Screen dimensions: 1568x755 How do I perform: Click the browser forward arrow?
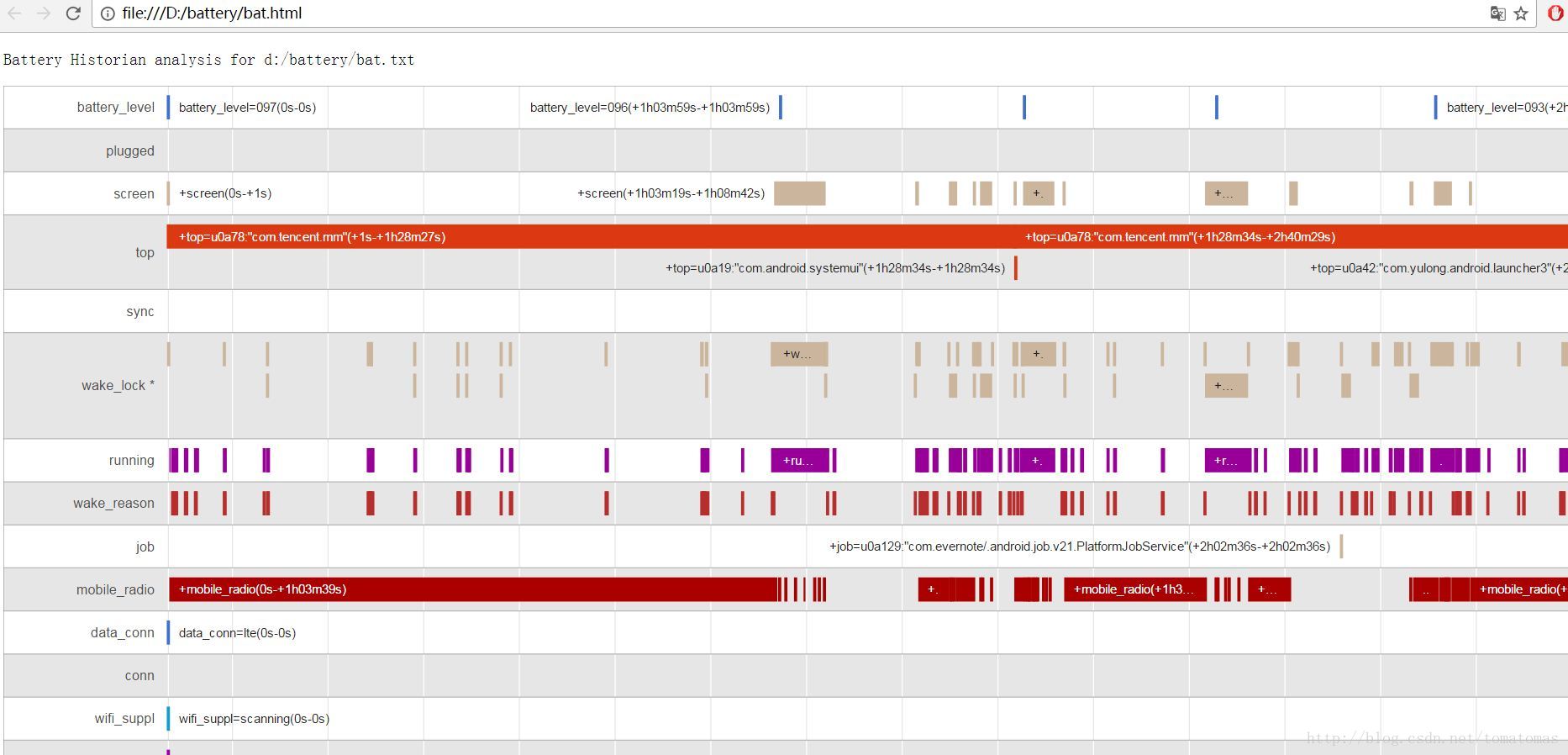pos(43,13)
